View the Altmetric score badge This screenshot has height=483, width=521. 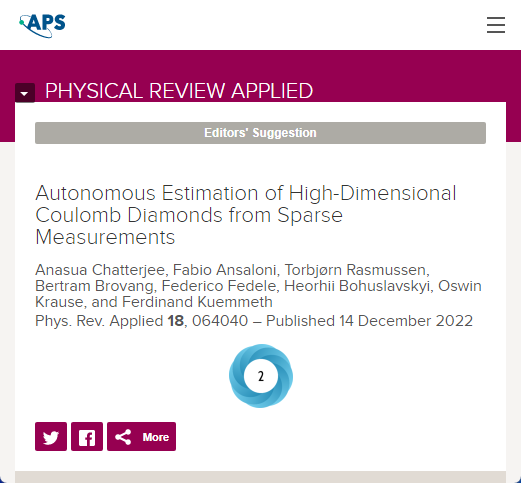pos(261,376)
